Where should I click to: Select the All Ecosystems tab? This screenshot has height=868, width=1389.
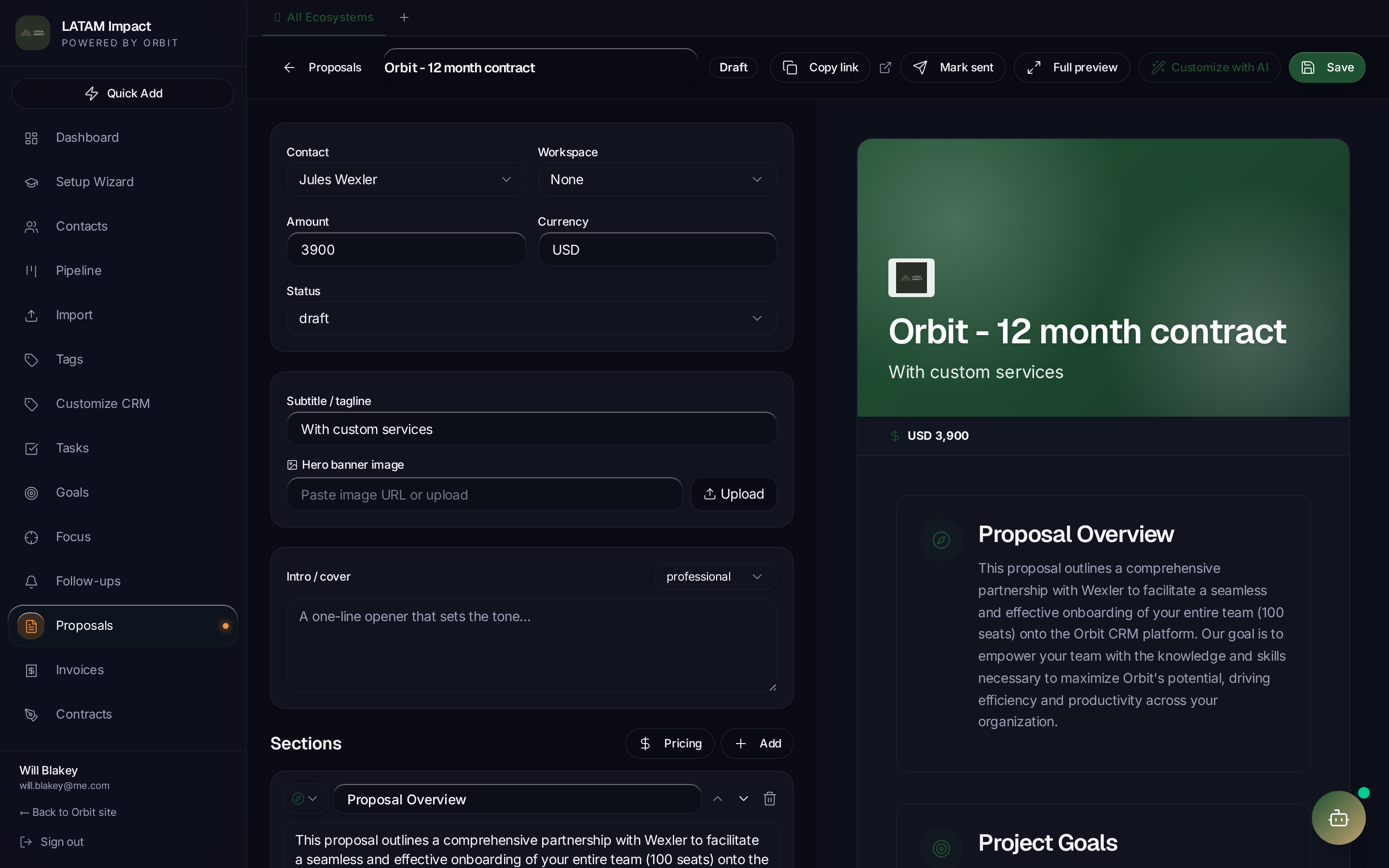(324, 17)
